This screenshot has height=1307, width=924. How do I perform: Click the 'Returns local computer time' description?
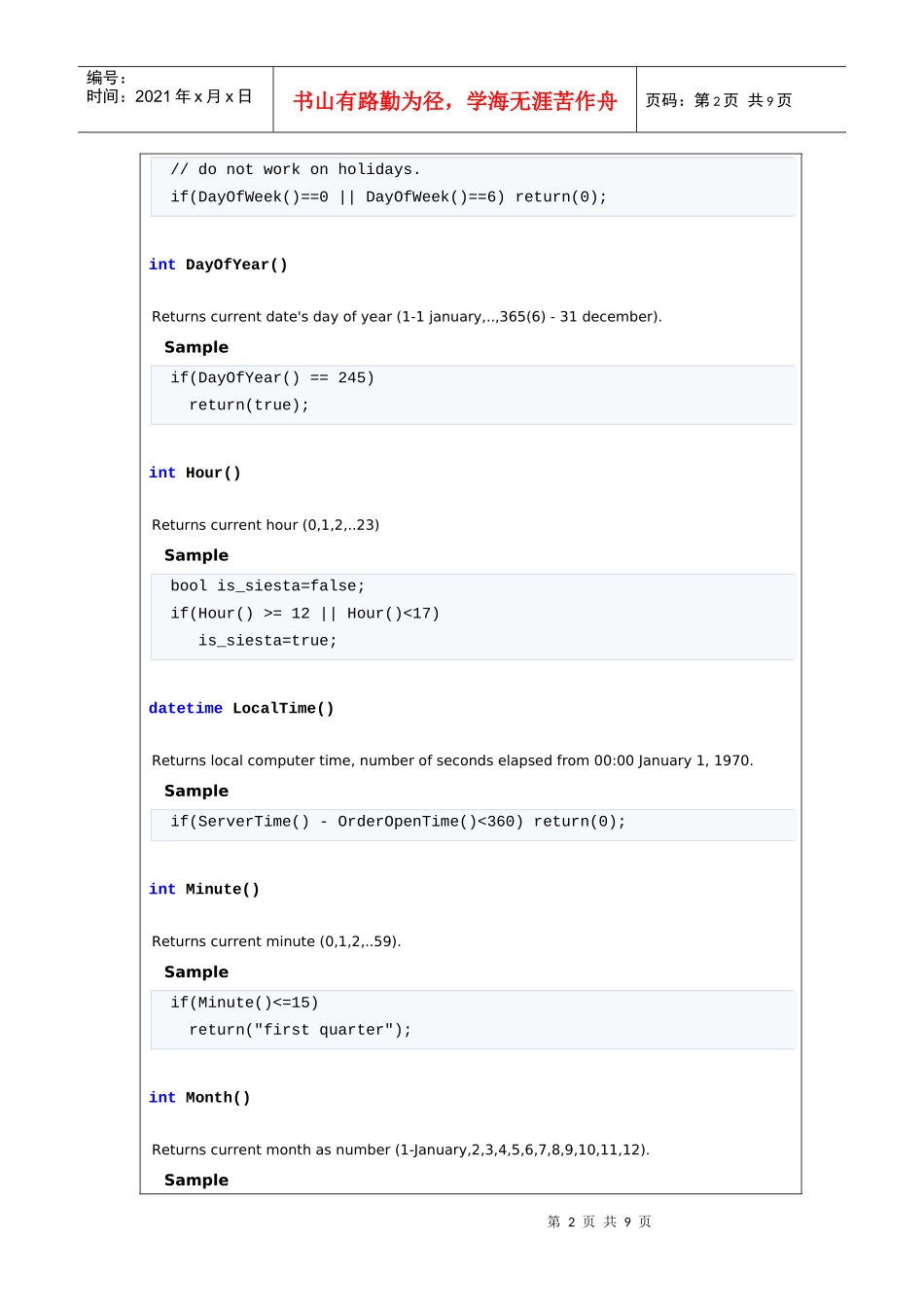click(x=452, y=760)
